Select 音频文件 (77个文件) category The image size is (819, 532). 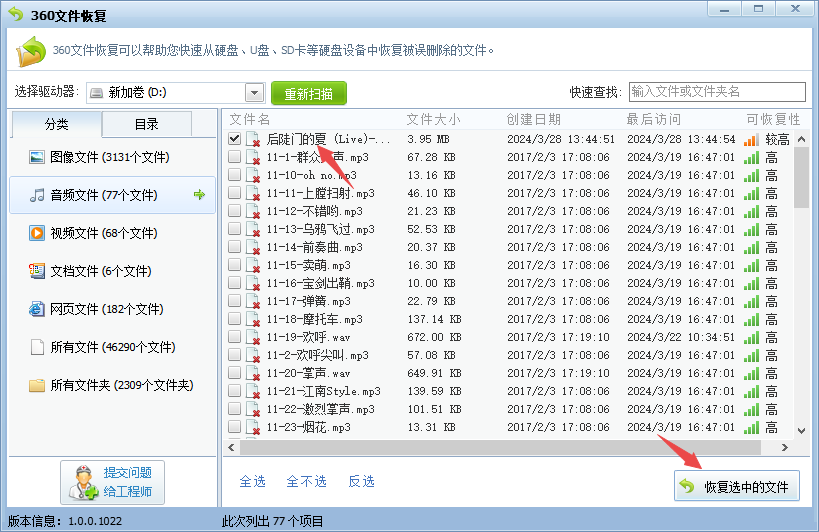(x=112, y=195)
